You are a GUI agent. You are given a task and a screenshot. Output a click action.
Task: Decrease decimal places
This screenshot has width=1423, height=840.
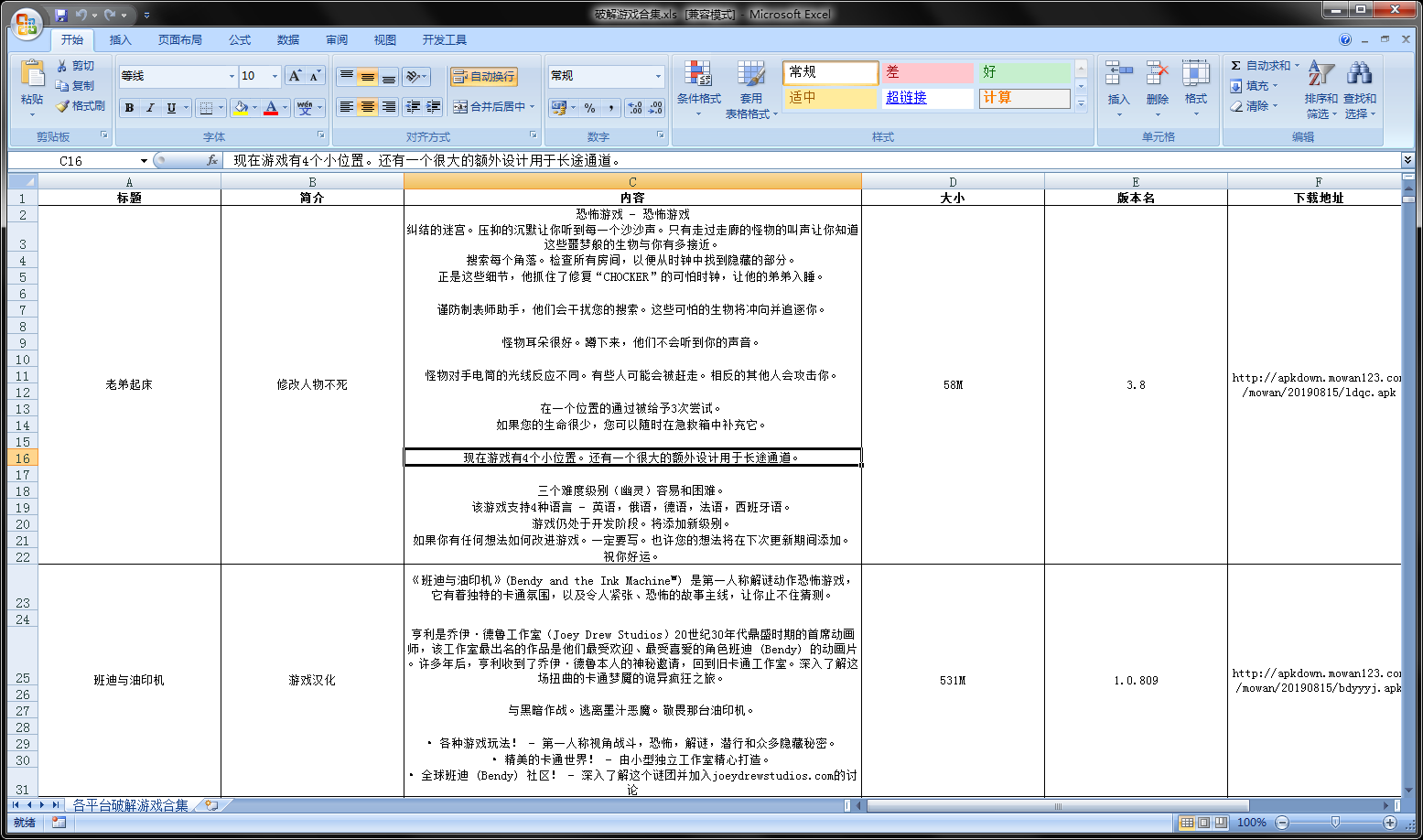point(656,108)
